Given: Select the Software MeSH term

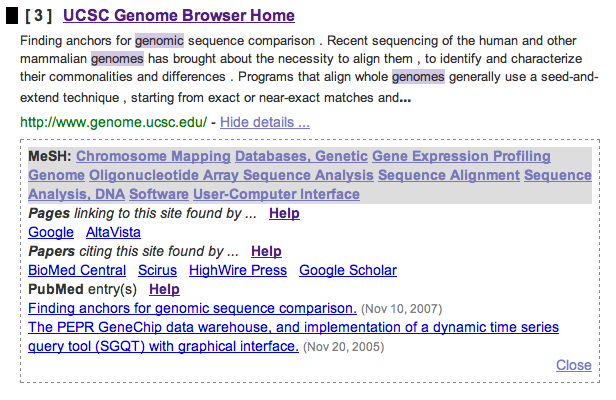Looking at the screenshot, I should [159, 194].
